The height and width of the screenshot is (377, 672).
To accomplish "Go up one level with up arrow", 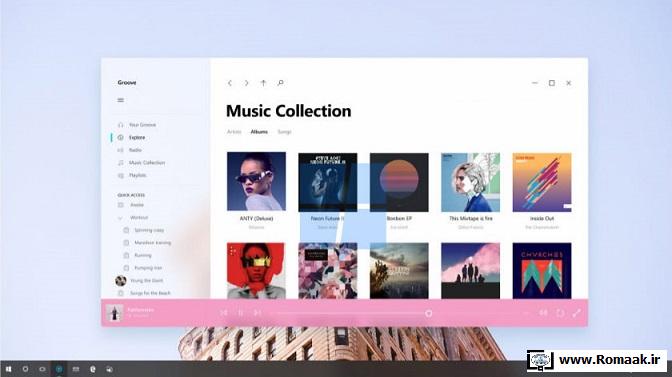I will tap(263, 83).
